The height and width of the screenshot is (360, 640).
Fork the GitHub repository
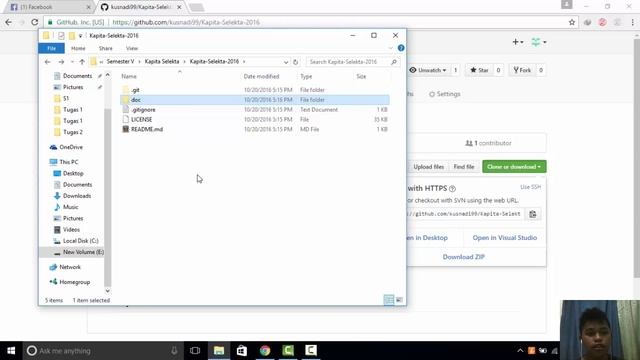tap(522, 70)
